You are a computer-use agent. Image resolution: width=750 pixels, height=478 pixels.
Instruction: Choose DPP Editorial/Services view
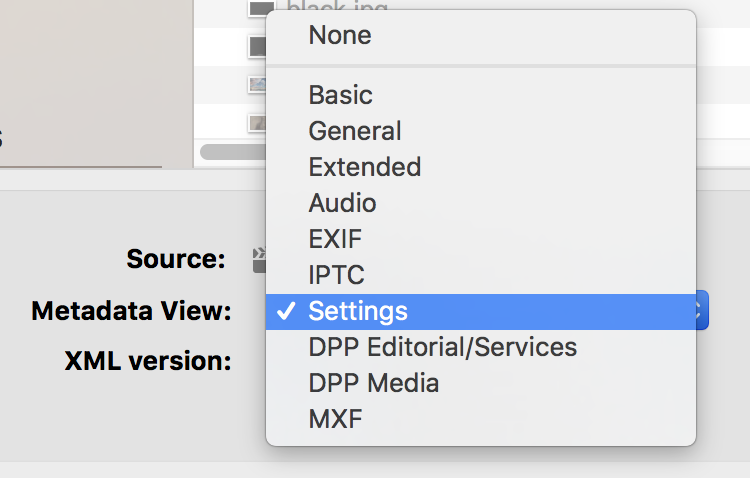pos(442,347)
